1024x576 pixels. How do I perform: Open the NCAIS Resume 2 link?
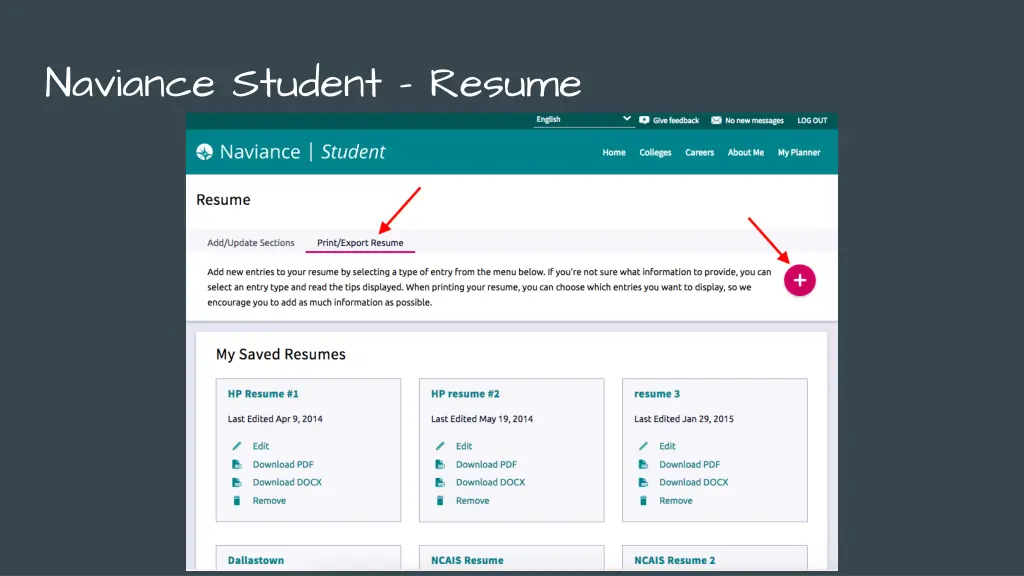[x=675, y=560]
